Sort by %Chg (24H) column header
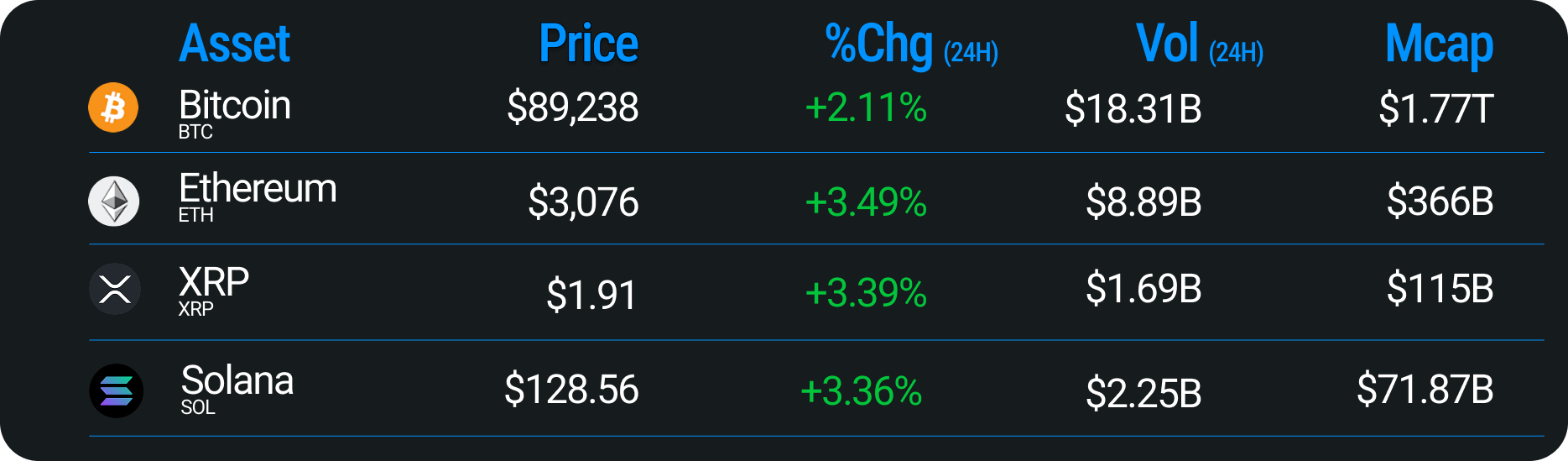This screenshot has width=1568, height=461. click(x=911, y=45)
